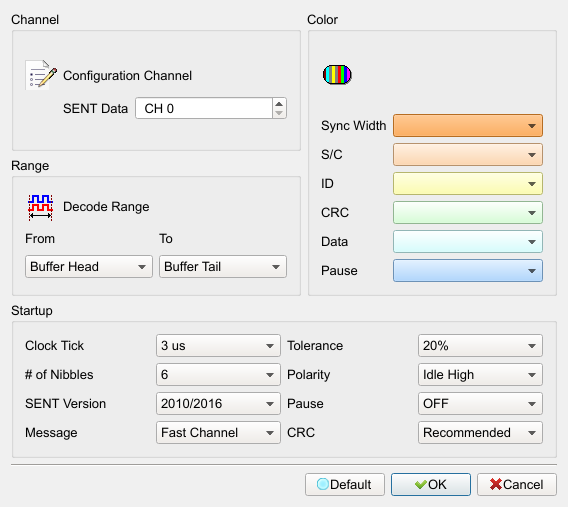Open the From Buffer Head dropdown
This screenshot has height=507, width=568.
click(x=89, y=267)
